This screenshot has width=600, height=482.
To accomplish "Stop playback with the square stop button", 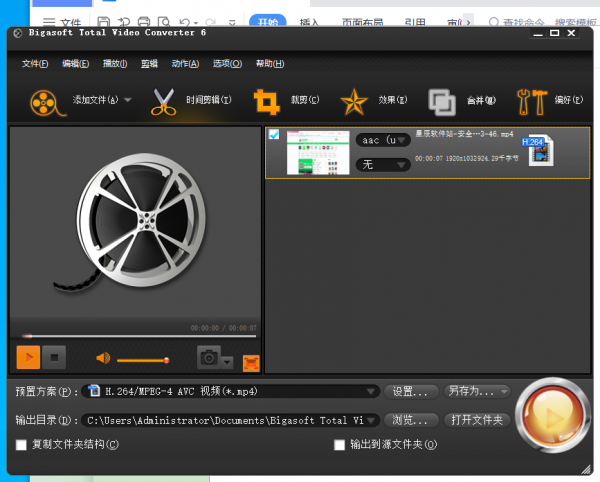I will coord(54,357).
